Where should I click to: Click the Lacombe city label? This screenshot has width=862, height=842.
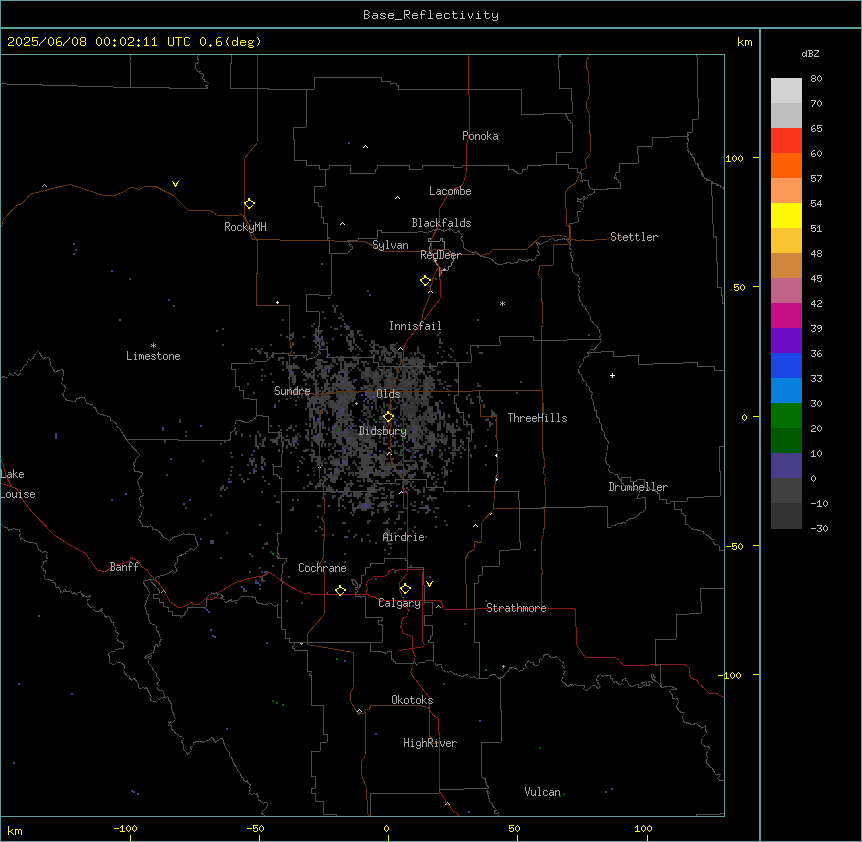pyautogui.click(x=450, y=191)
